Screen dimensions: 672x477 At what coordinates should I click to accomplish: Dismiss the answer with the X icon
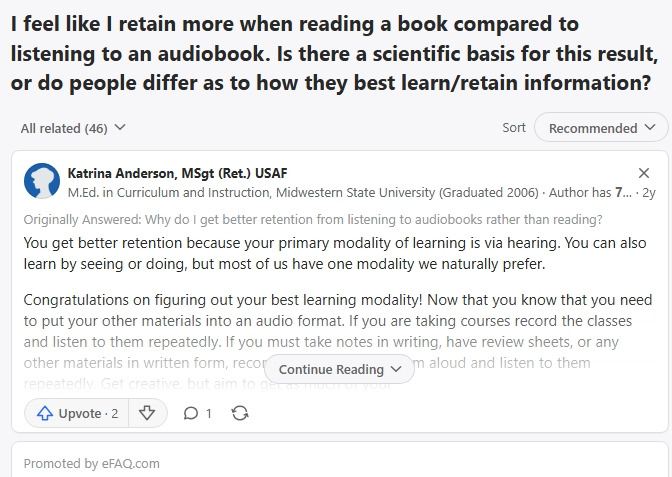pos(644,173)
